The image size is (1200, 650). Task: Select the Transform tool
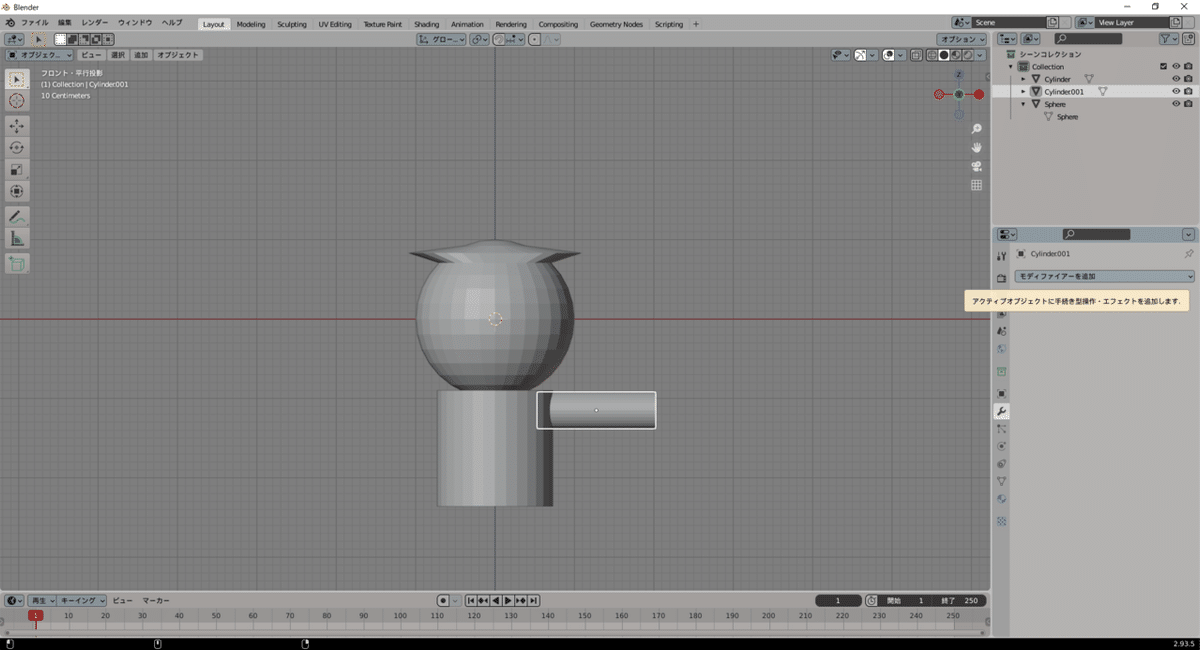tap(17, 191)
